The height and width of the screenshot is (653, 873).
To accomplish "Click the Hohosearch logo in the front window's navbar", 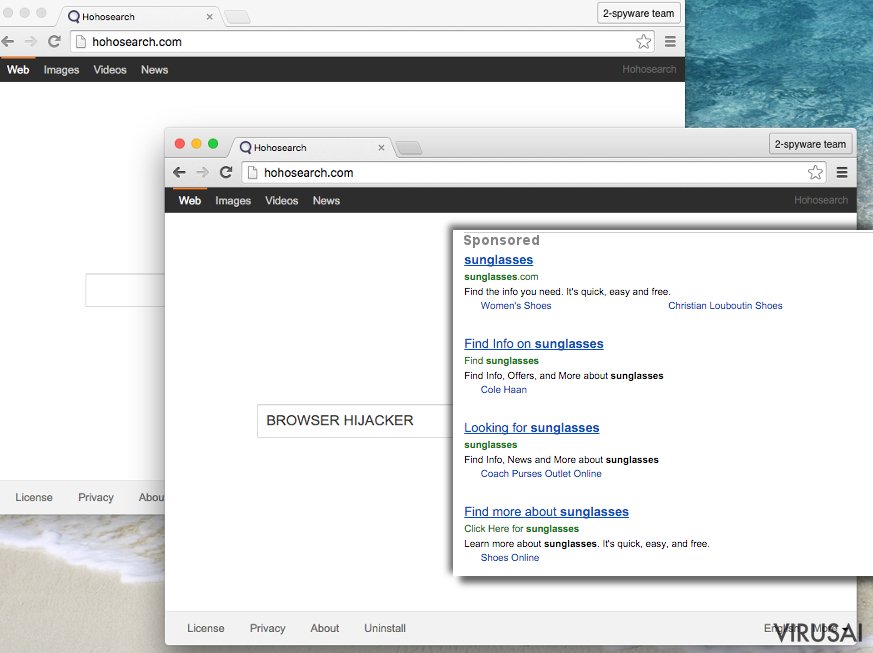I will point(821,200).
